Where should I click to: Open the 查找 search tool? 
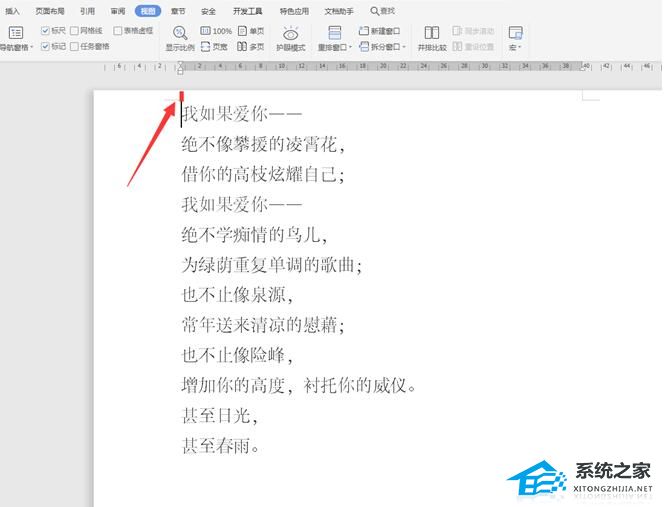[x=383, y=11]
